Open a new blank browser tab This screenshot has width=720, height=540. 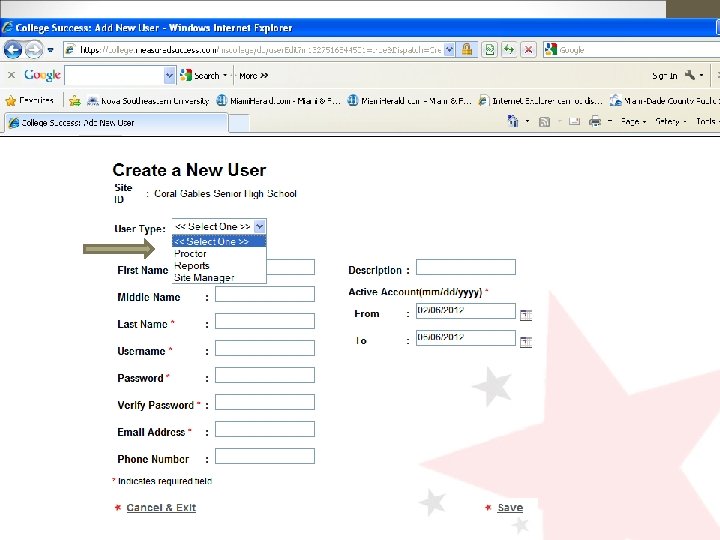(239, 123)
